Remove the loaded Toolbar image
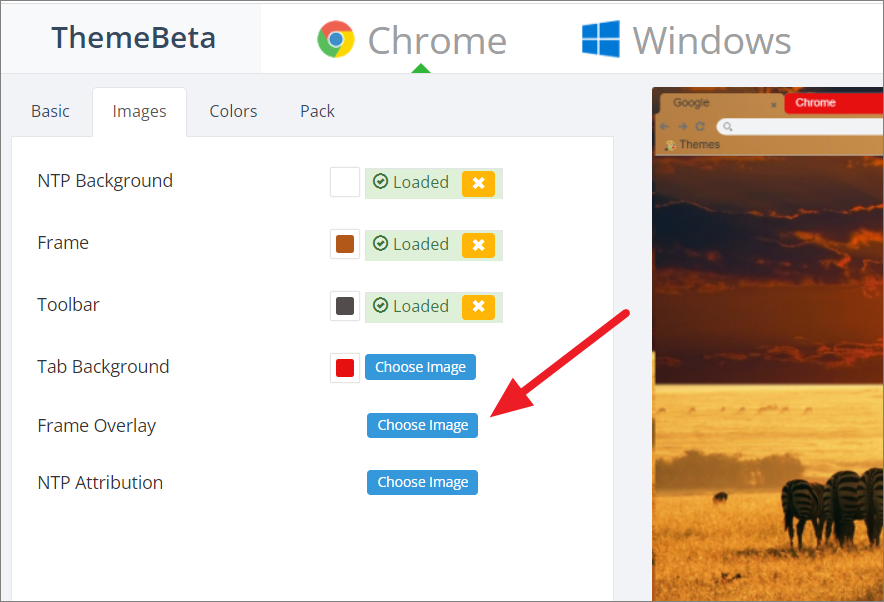 click(478, 307)
